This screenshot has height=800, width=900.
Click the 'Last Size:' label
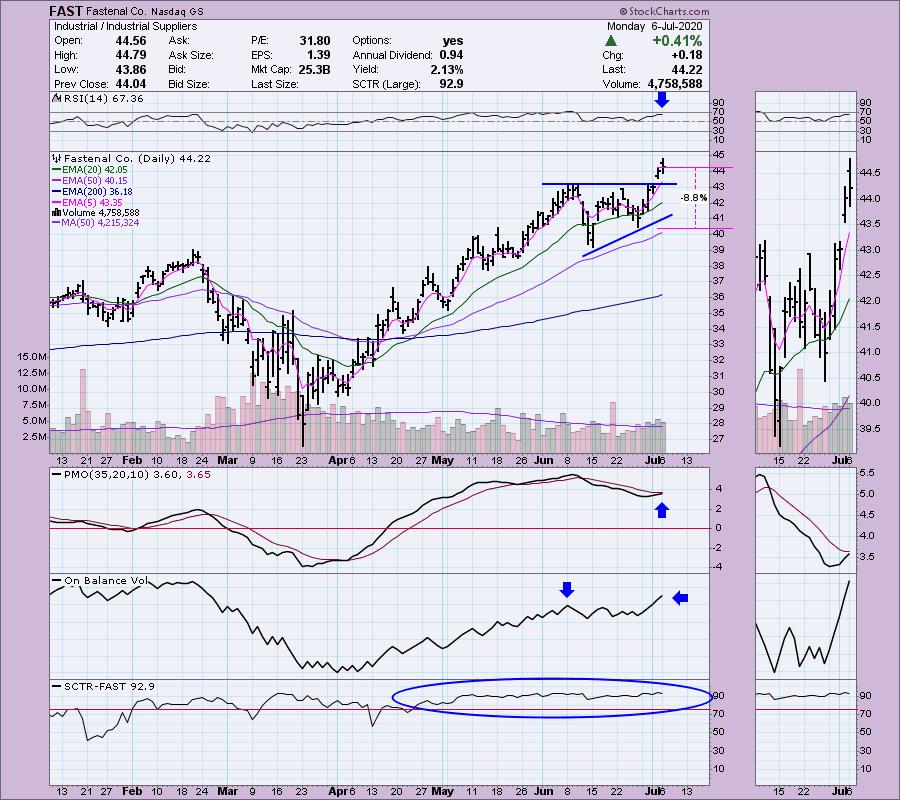[x=274, y=84]
